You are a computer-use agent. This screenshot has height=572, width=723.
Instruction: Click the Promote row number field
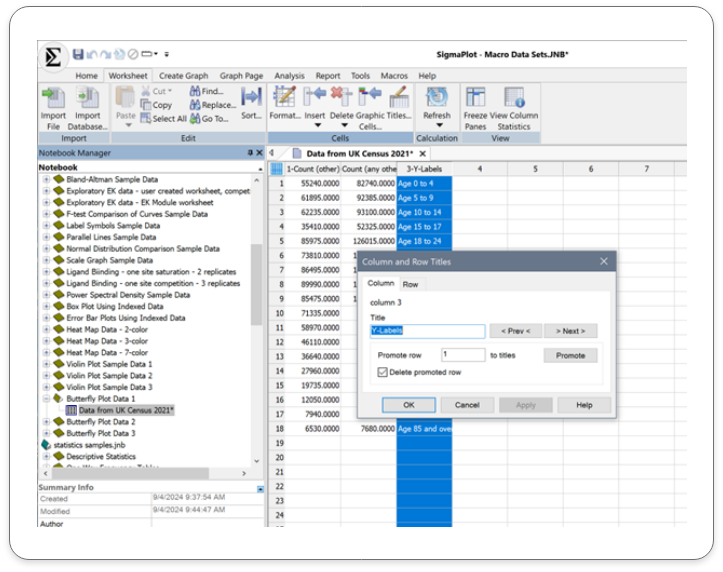(462, 355)
